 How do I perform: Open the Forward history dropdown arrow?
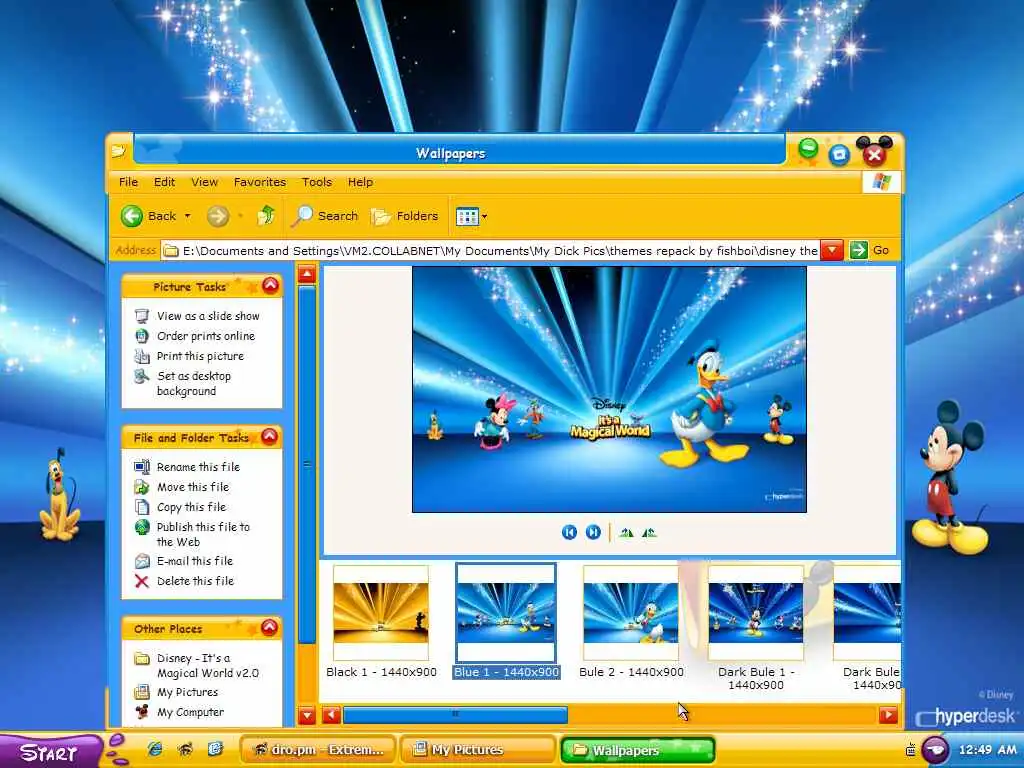point(240,216)
